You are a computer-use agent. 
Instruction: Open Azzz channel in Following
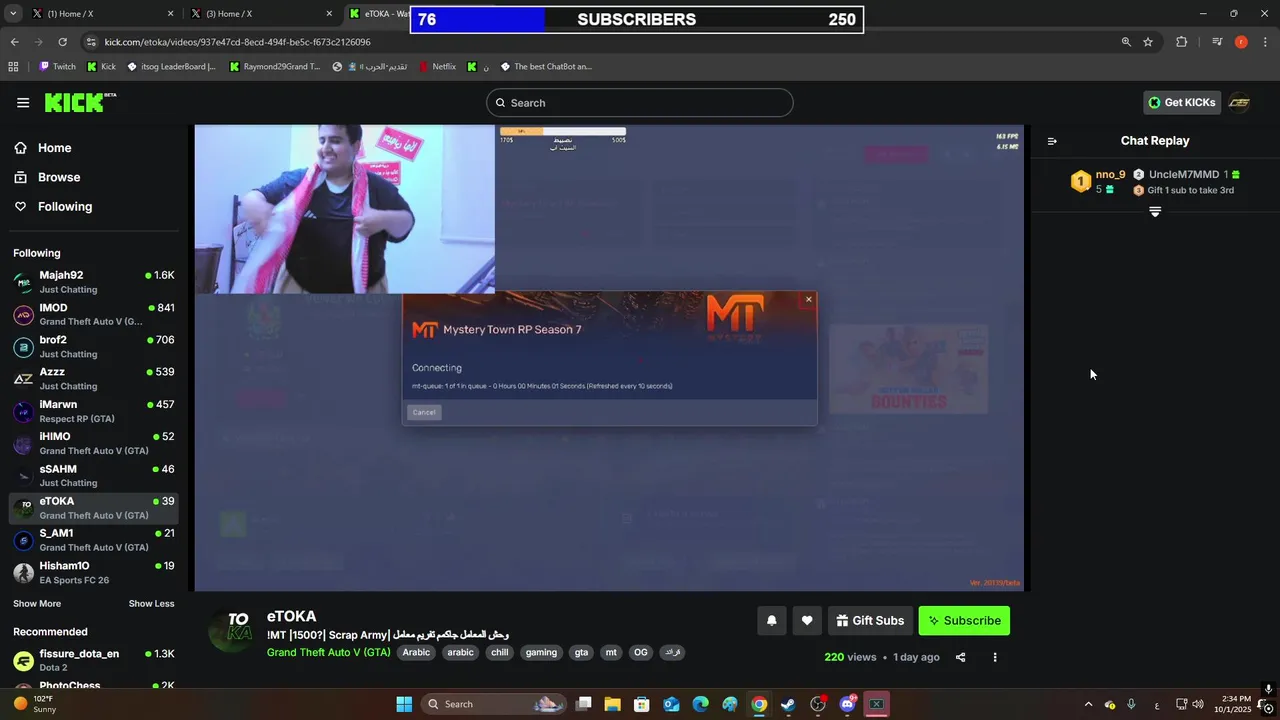point(93,378)
